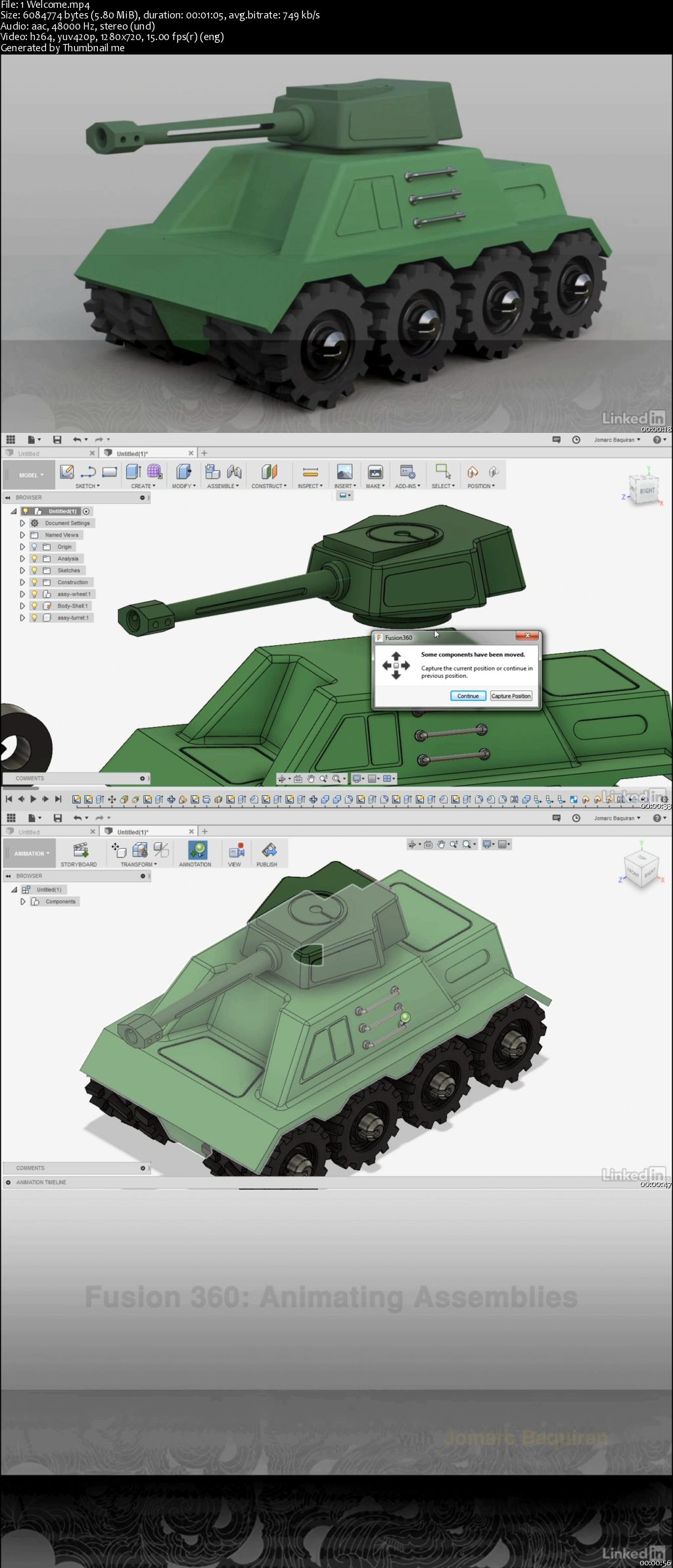Expand ANIMATION TIMELINE panel

(8, 1182)
